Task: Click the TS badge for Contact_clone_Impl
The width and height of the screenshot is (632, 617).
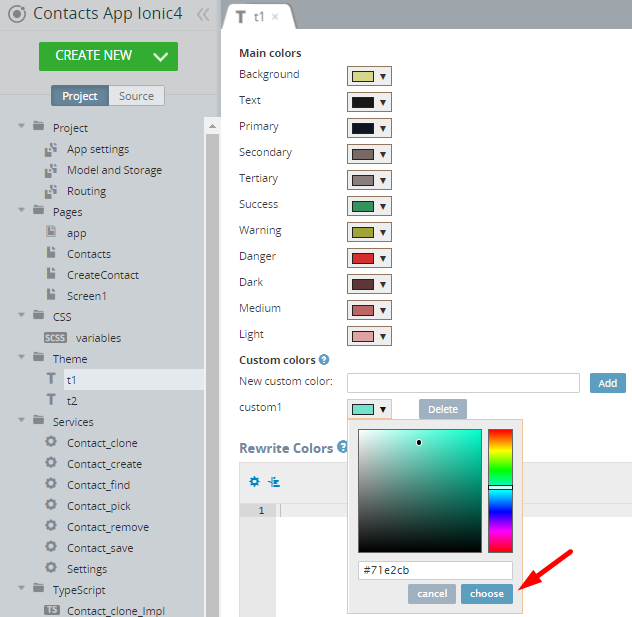Action: click(52, 610)
